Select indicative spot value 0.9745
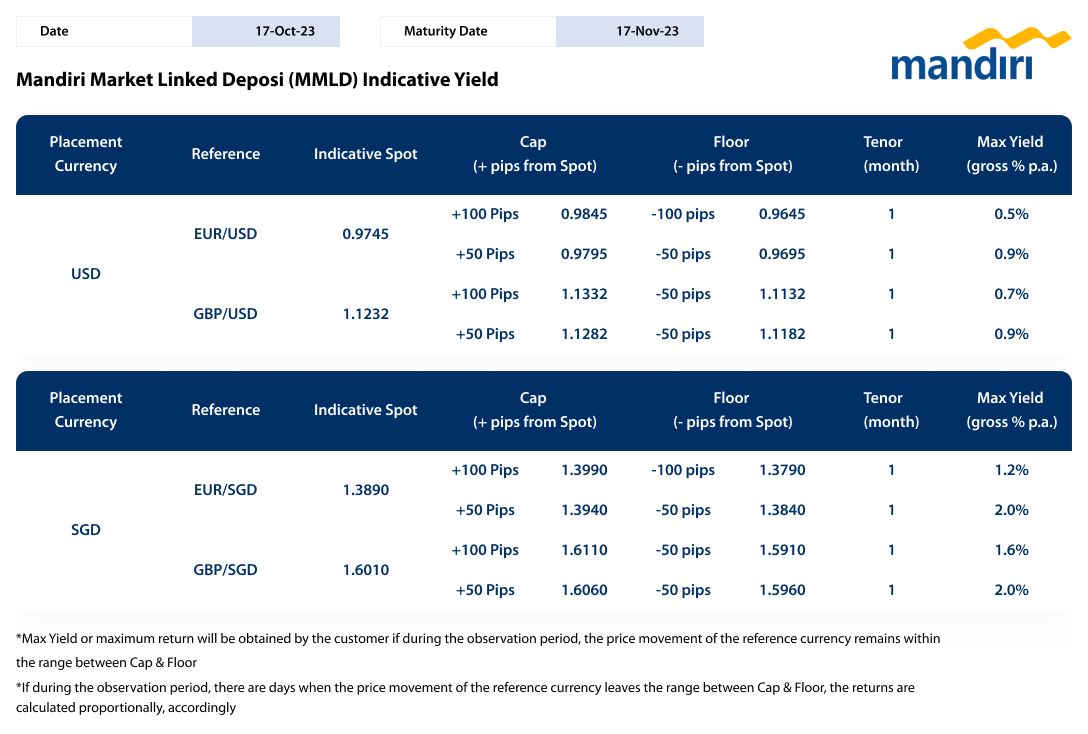1088x734 pixels. click(x=366, y=234)
